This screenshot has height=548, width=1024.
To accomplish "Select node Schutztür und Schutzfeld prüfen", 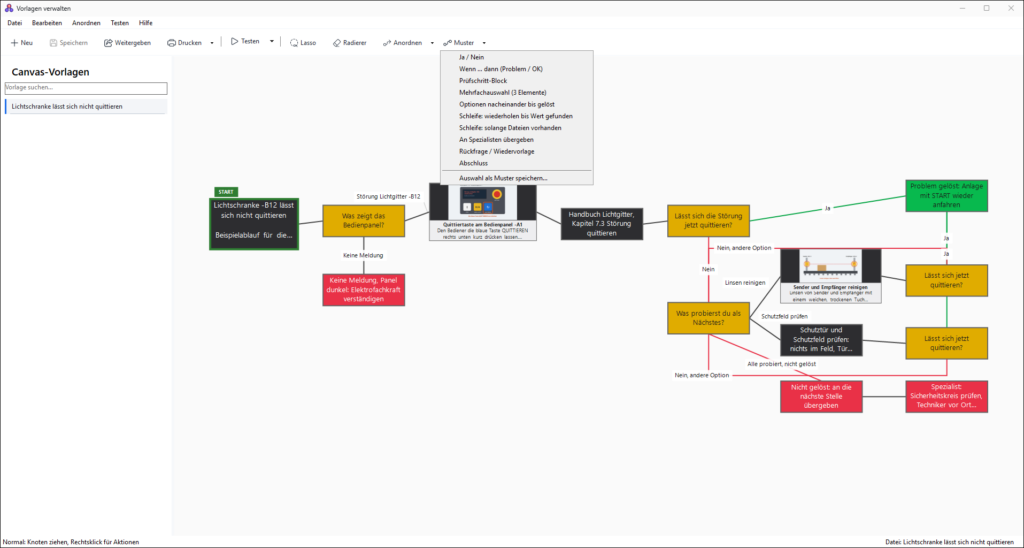I will click(822, 340).
